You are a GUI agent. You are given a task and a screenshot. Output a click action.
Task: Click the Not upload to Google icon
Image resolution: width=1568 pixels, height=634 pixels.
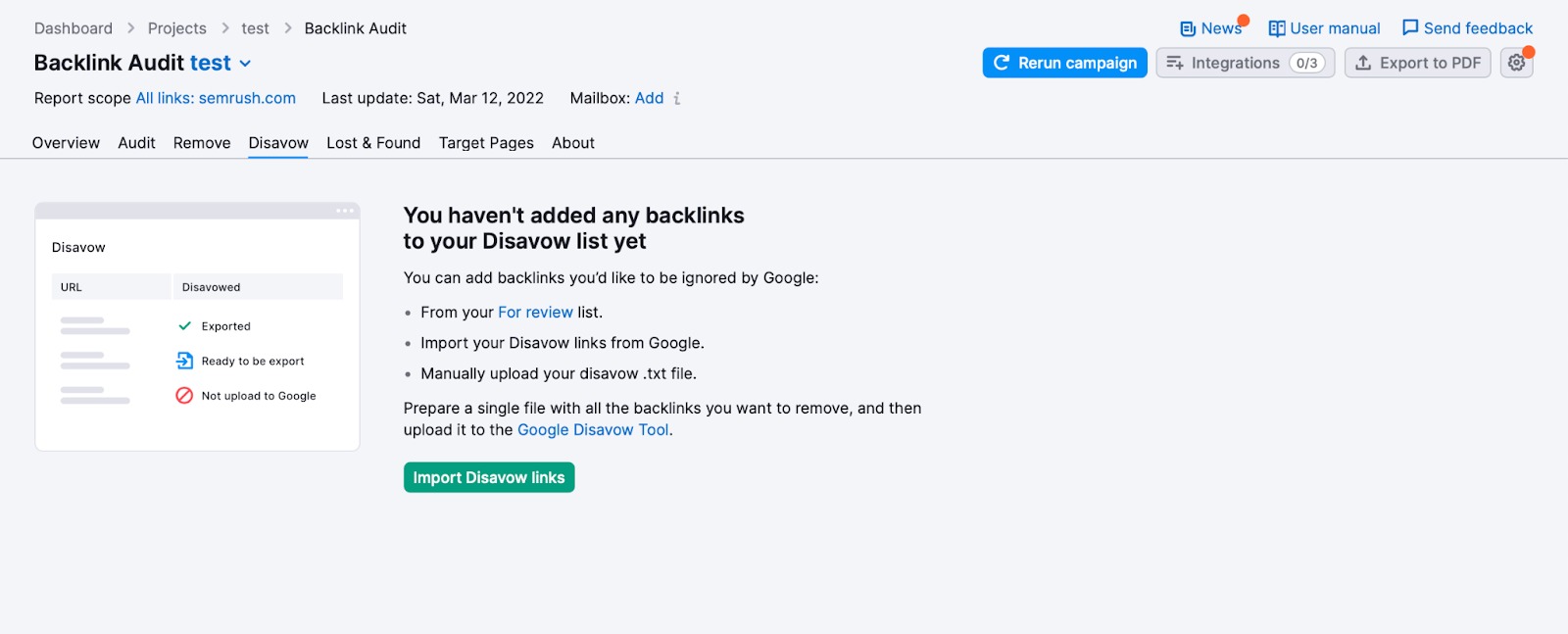(184, 396)
